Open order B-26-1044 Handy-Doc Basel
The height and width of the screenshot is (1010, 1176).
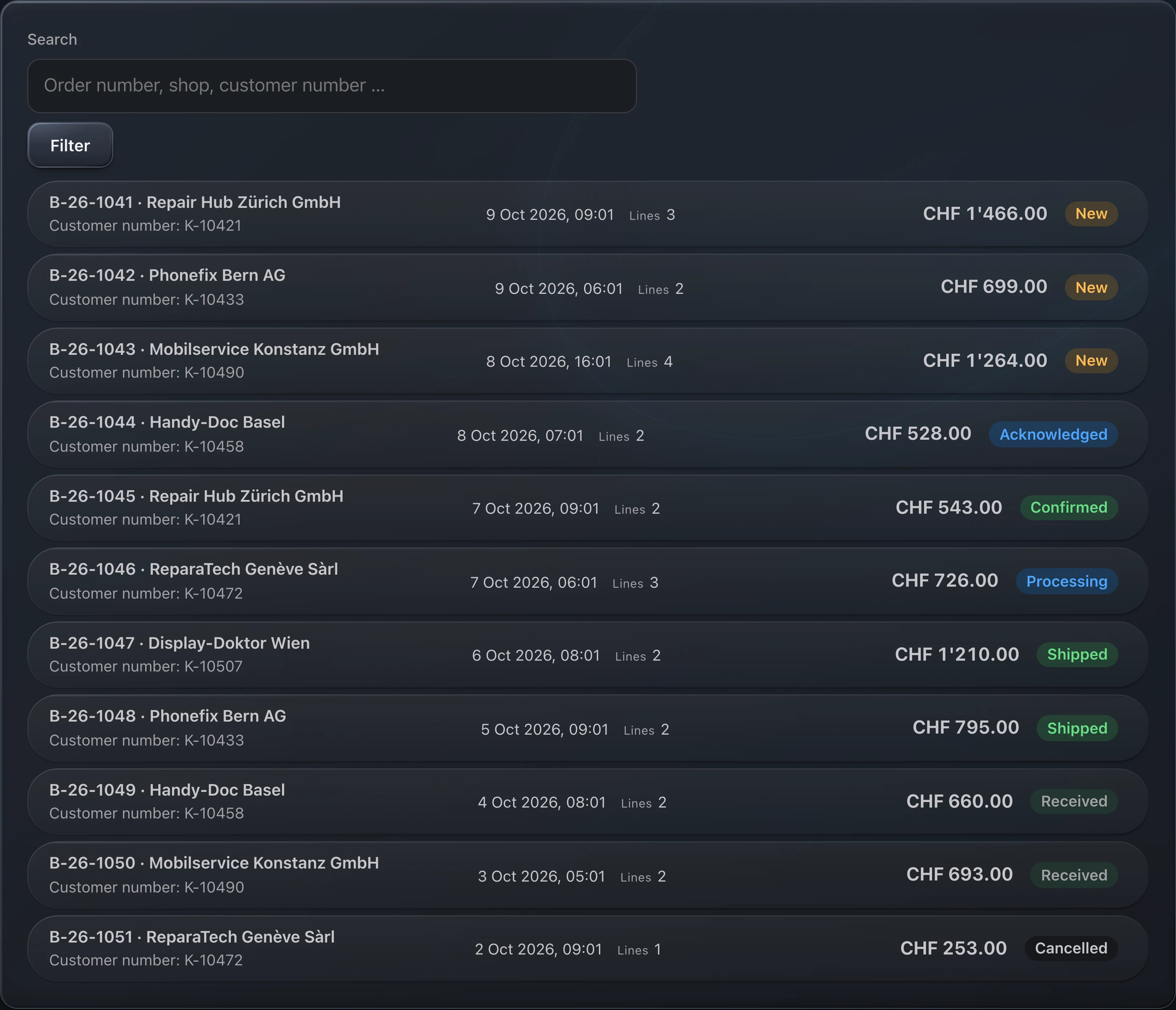point(587,434)
